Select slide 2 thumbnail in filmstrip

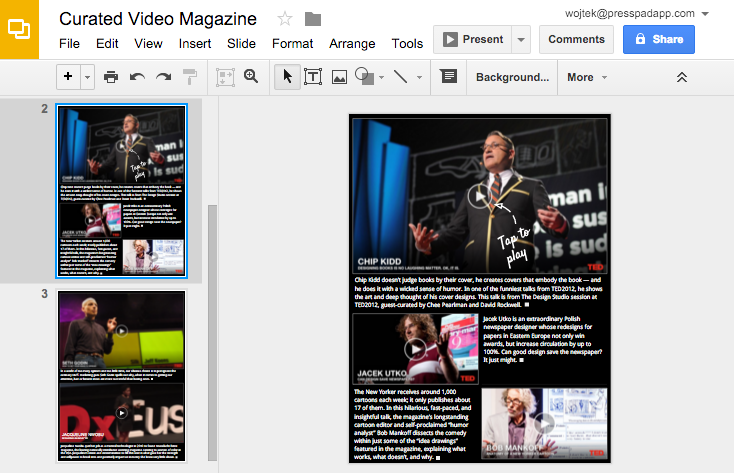121,191
